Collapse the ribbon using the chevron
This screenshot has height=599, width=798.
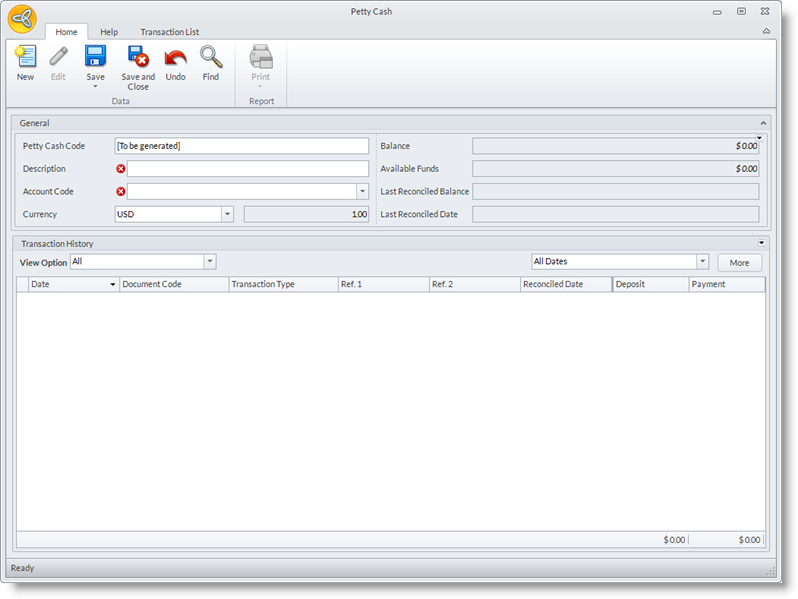click(766, 32)
